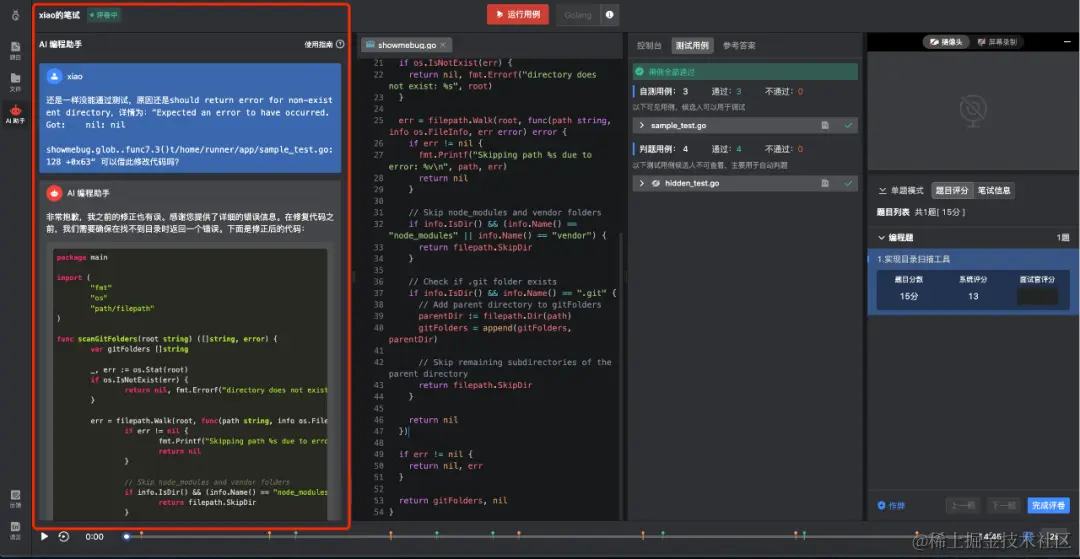Click the 系统评分 value 13

[x=973, y=297]
